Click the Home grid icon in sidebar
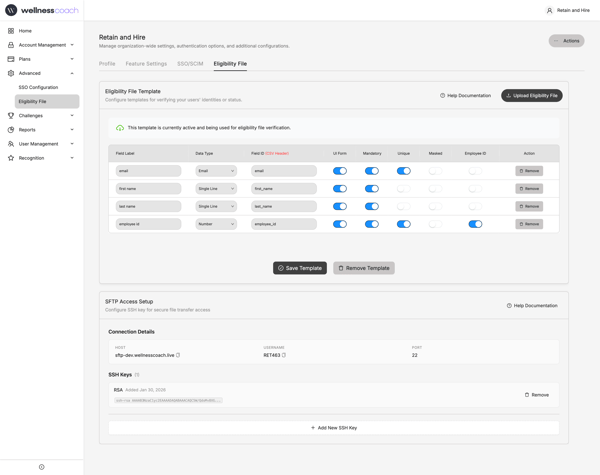Image resolution: width=600 pixels, height=475 pixels. tap(11, 31)
